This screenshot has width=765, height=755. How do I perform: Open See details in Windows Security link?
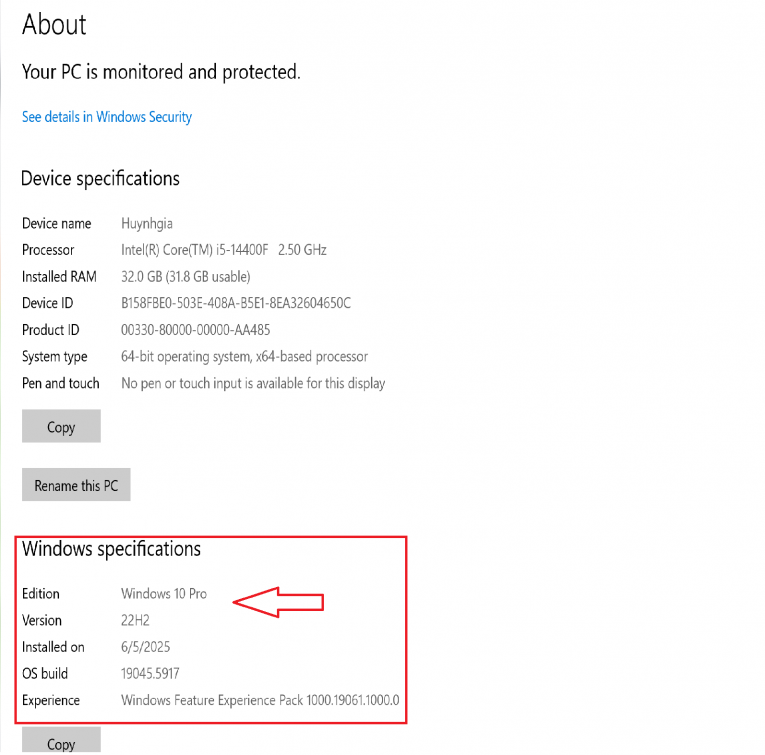pyautogui.click(x=107, y=117)
